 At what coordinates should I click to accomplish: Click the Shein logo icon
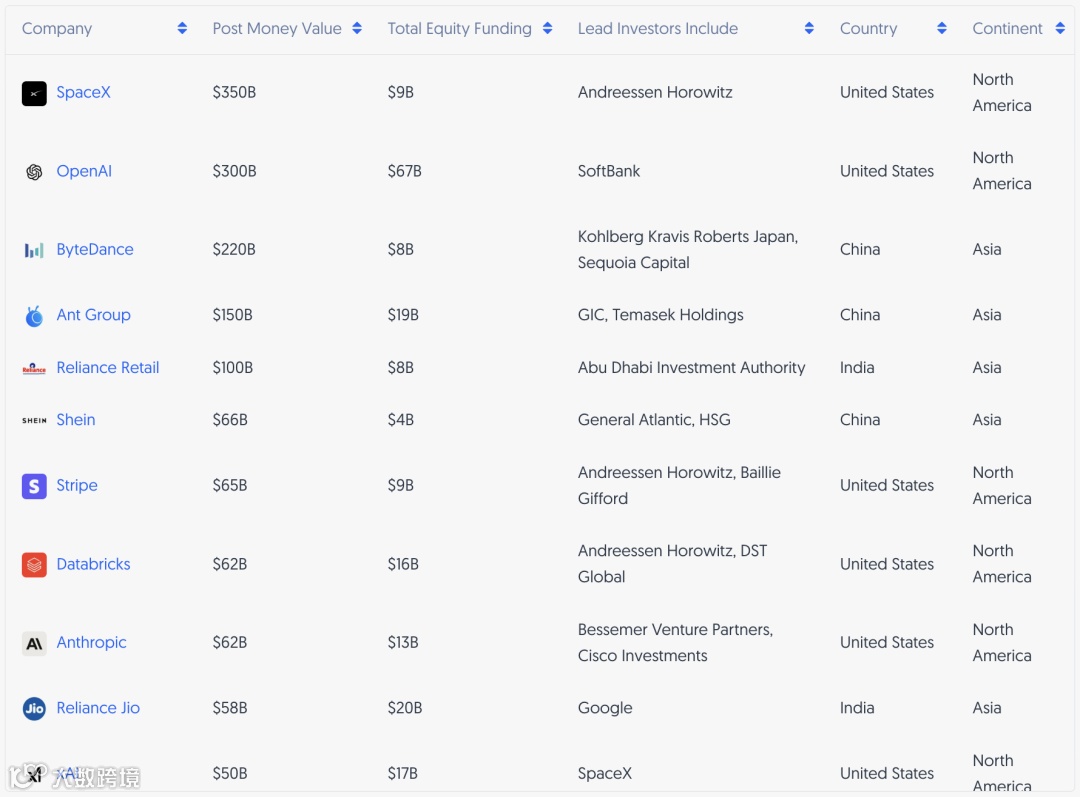(34, 421)
